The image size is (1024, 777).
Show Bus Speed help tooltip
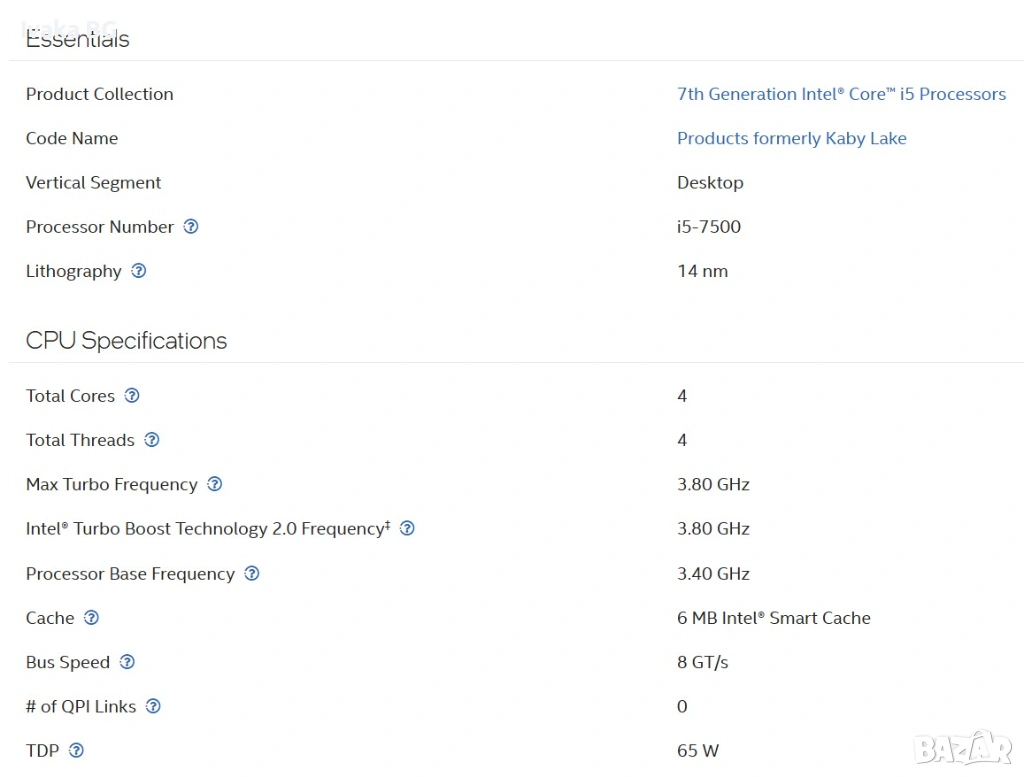tap(127, 662)
